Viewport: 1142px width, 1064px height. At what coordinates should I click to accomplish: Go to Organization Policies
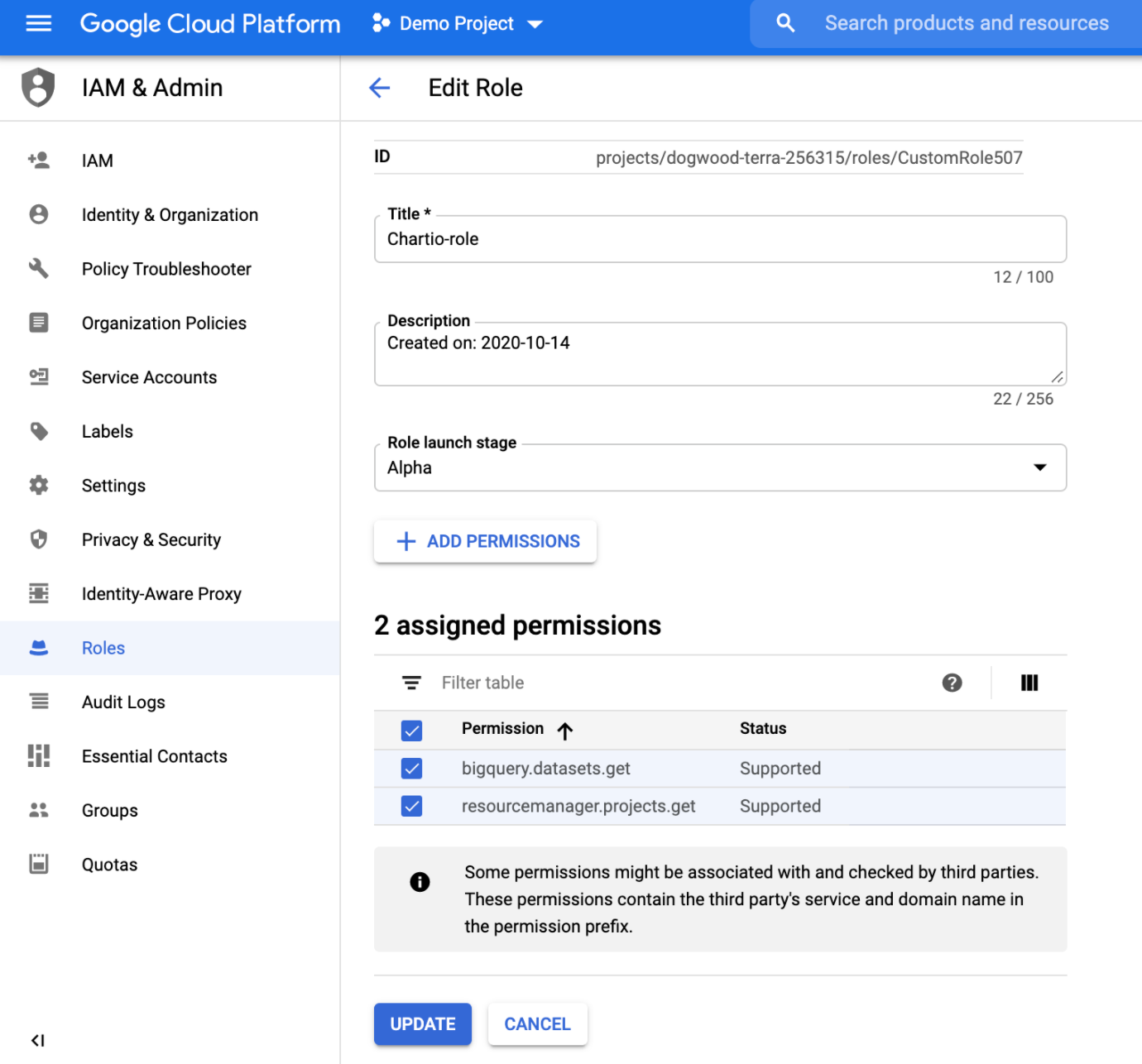pyautogui.click(x=170, y=323)
